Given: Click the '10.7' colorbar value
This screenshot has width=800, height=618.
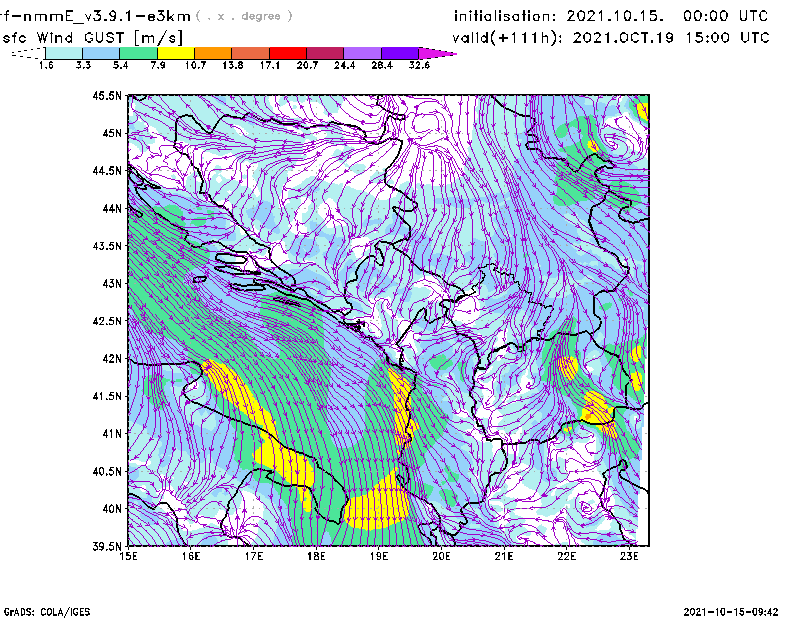Looking at the screenshot, I should pos(195,65).
